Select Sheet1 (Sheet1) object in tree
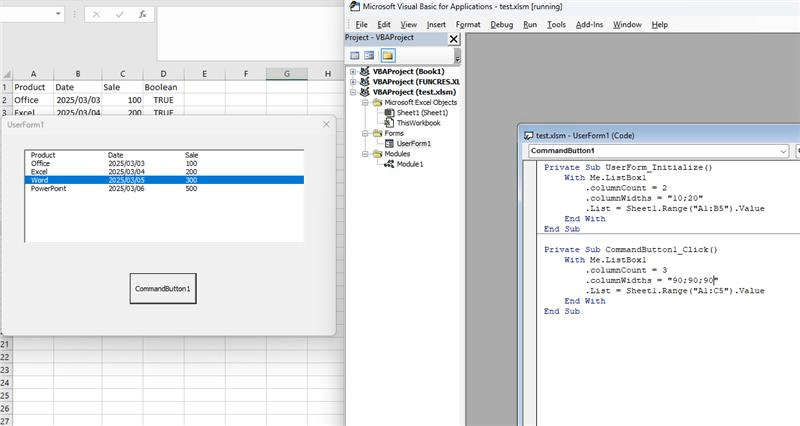Image resolution: width=800 pixels, height=426 pixels. pyautogui.click(x=422, y=113)
